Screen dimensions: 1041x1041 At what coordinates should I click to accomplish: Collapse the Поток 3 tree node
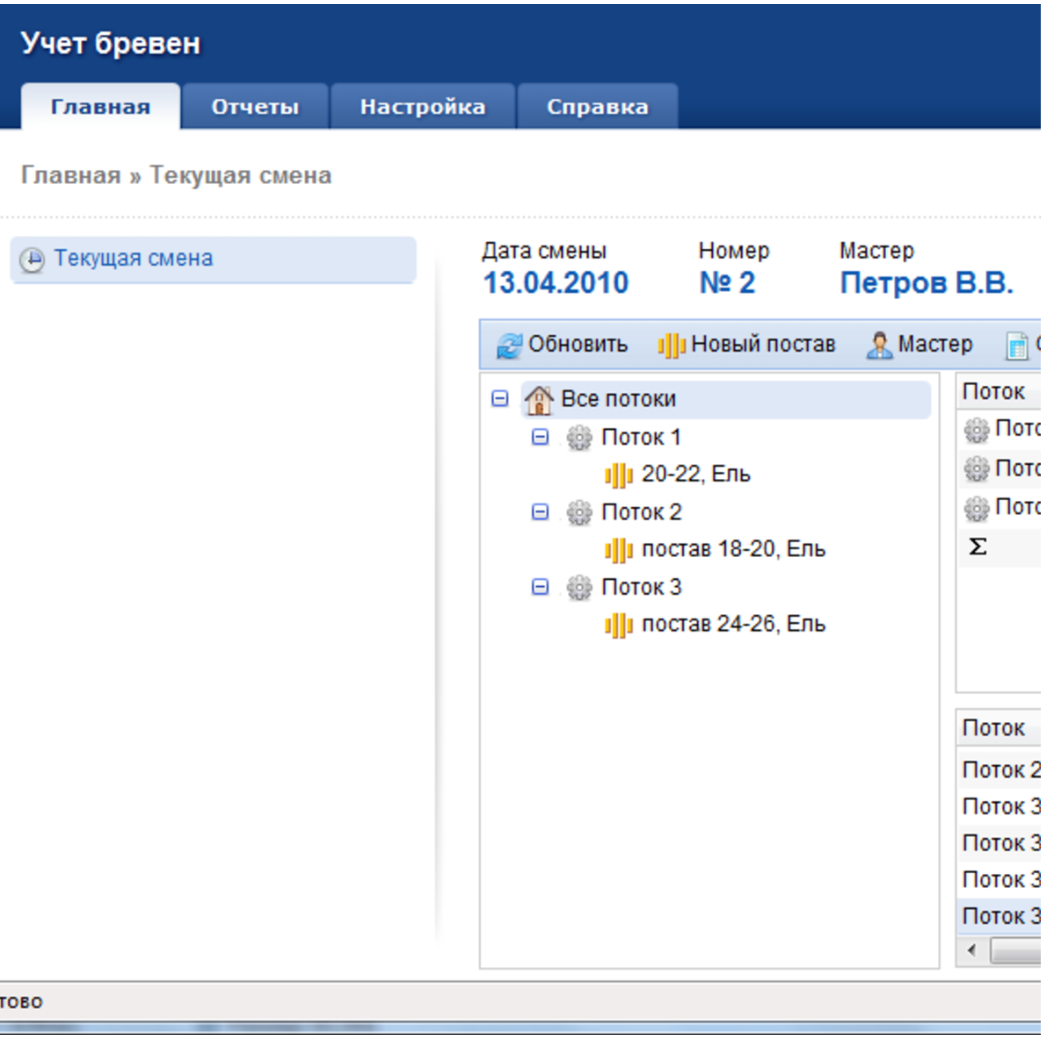click(540, 587)
